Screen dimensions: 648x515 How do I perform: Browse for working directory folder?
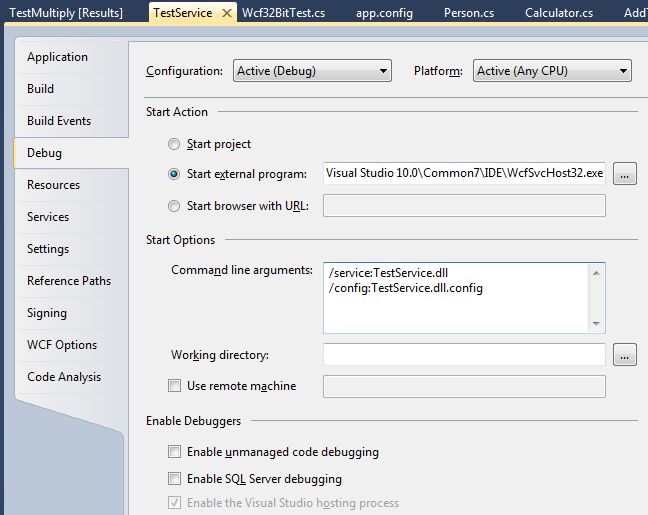624,355
